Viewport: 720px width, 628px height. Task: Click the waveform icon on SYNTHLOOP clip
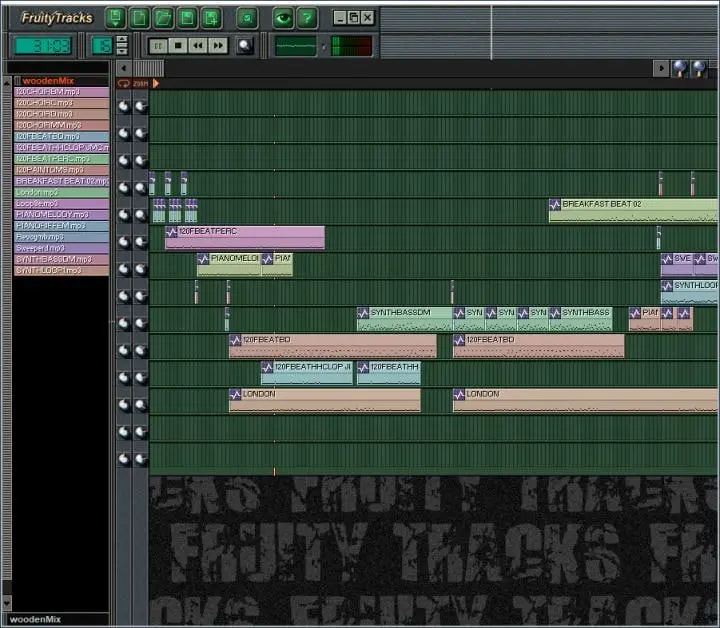point(667,286)
